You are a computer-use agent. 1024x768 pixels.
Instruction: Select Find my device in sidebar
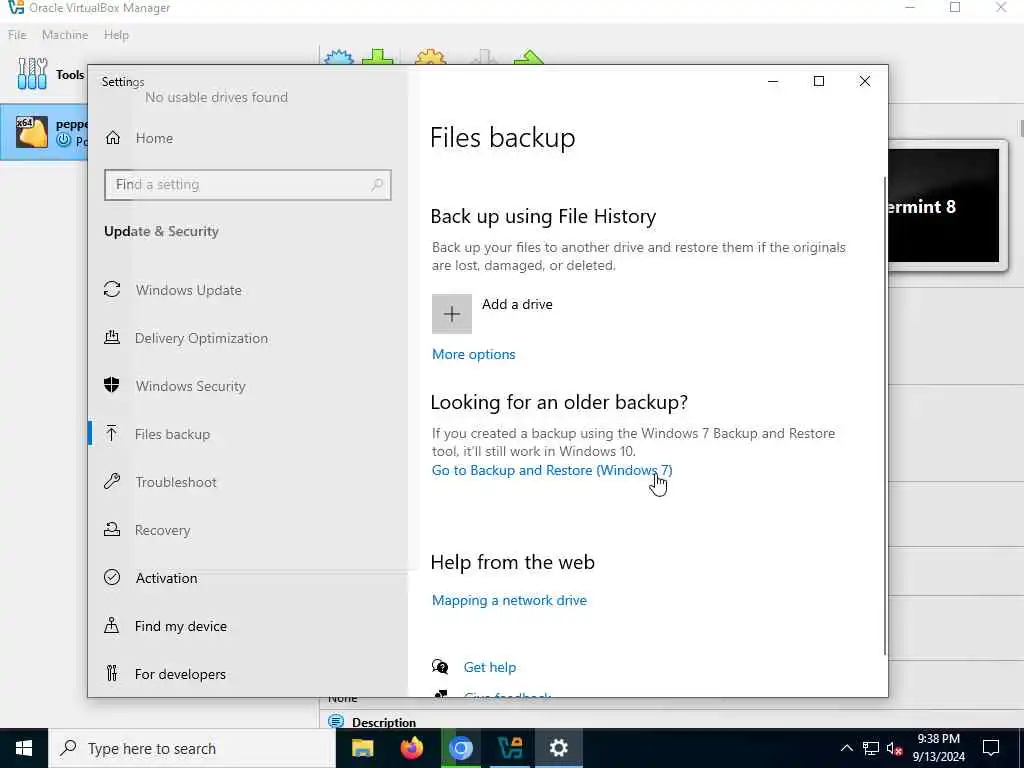click(181, 626)
